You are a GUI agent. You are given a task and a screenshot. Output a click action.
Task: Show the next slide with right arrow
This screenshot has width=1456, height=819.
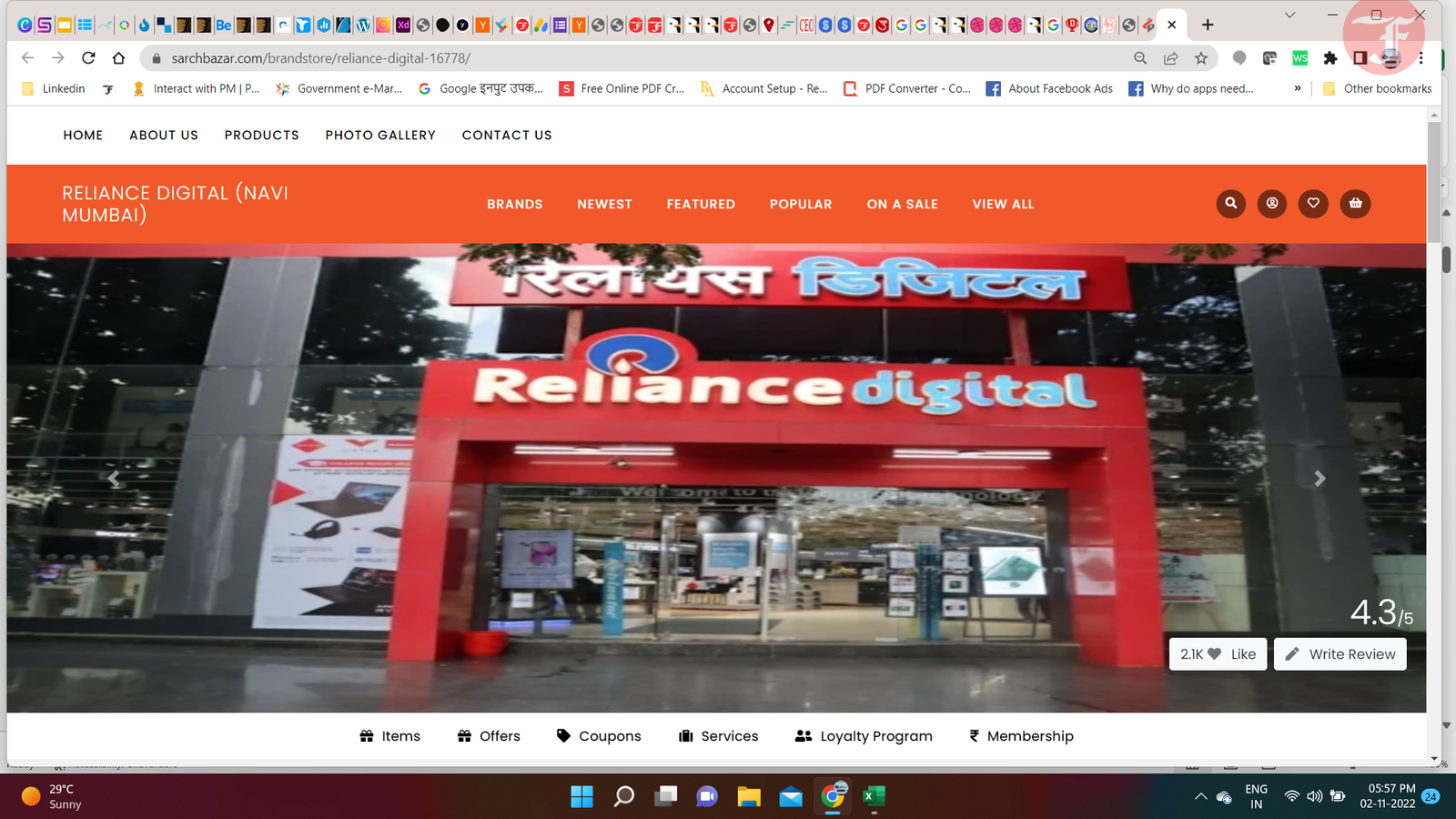[x=1319, y=479]
